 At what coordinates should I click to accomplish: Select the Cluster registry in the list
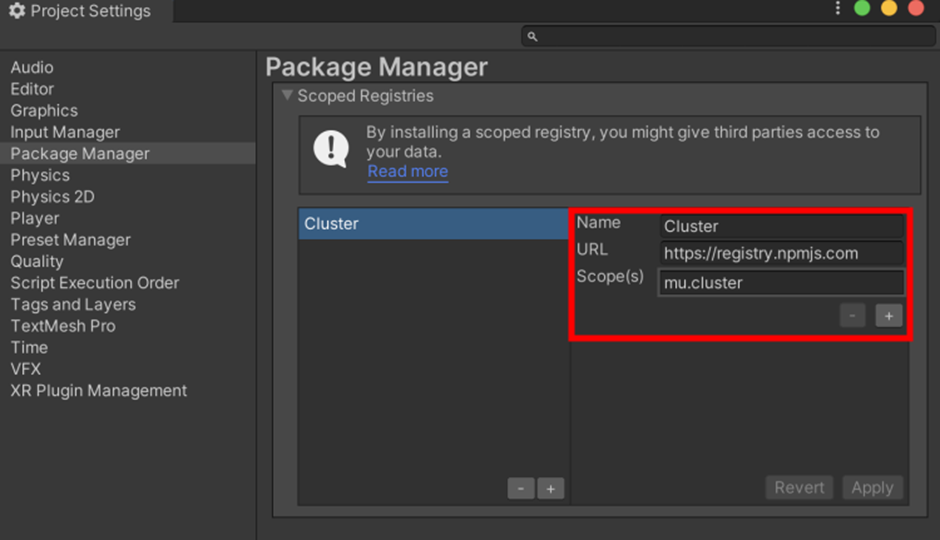point(433,224)
